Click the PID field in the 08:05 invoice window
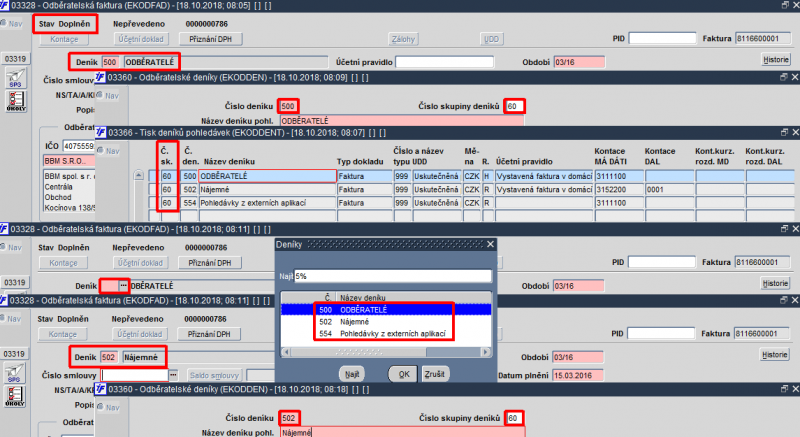The height and width of the screenshot is (437, 800). pyautogui.click(x=662, y=38)
